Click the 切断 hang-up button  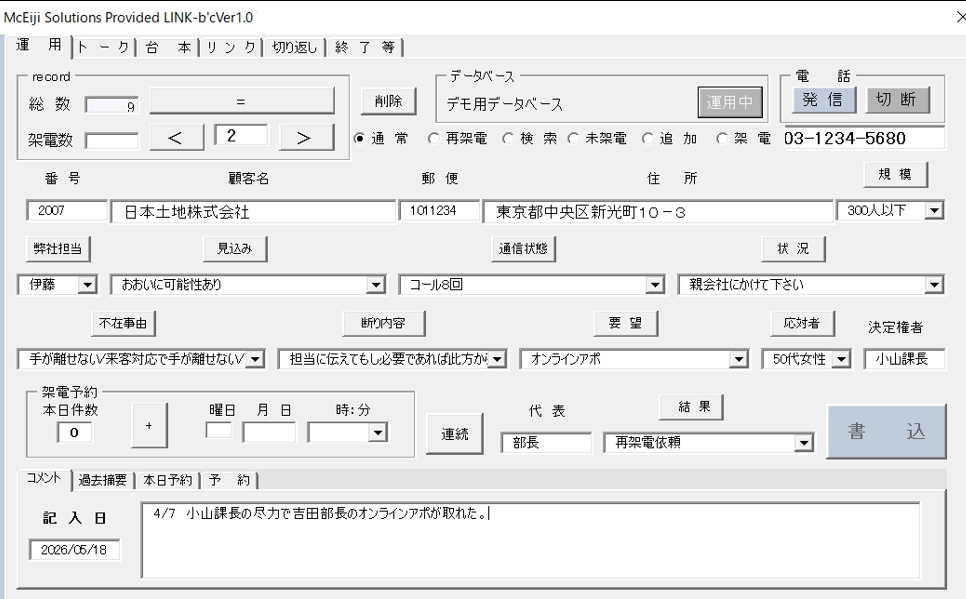[898, 99]
